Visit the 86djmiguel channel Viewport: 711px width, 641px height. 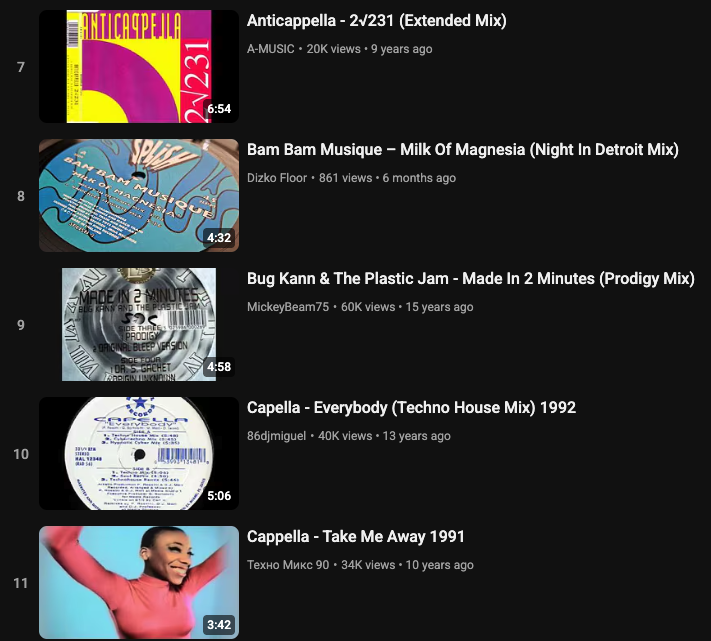[x=276, y=436]
